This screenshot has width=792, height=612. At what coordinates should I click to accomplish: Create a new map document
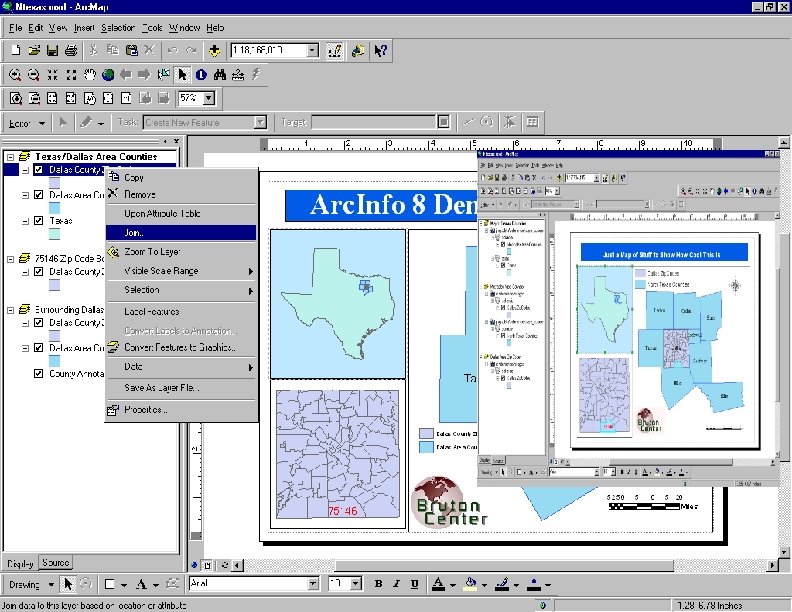click(x=16, y=50)
